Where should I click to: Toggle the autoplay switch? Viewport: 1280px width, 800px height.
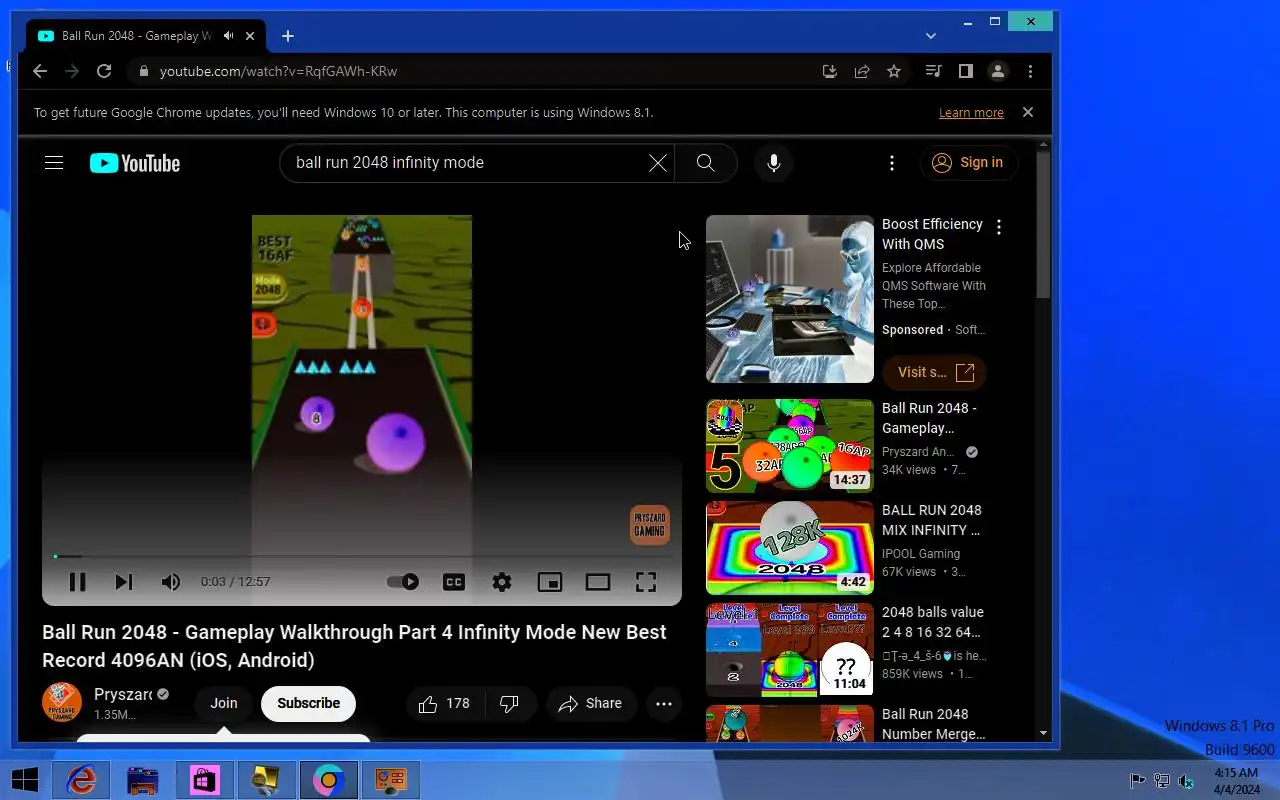(403, 582)
